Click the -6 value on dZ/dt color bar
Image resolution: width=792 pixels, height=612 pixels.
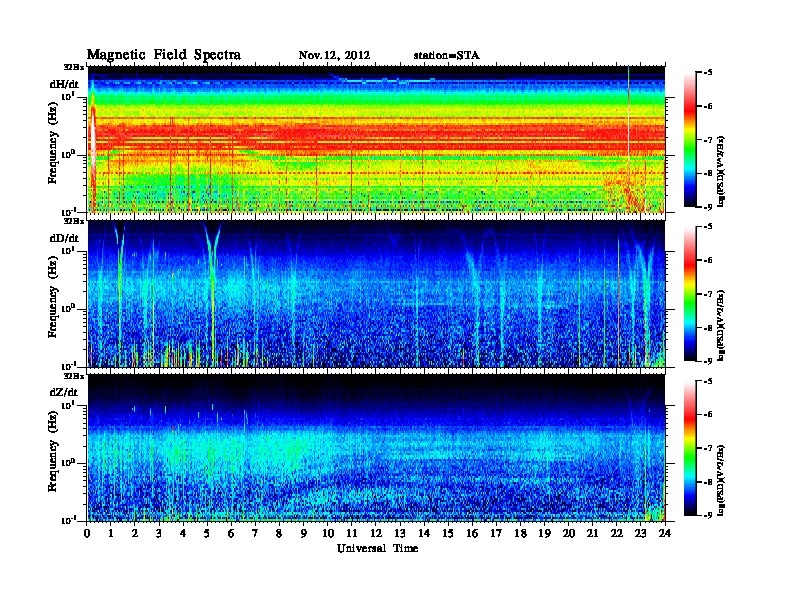[x=708, y=414]
